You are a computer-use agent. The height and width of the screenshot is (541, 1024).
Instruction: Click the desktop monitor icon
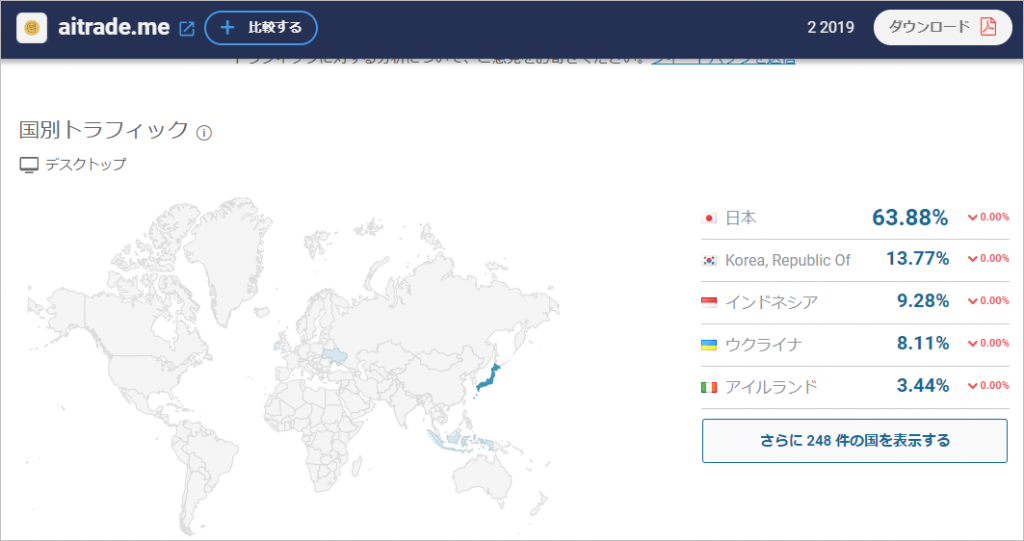pyautogui.click(x=29, y=165)
